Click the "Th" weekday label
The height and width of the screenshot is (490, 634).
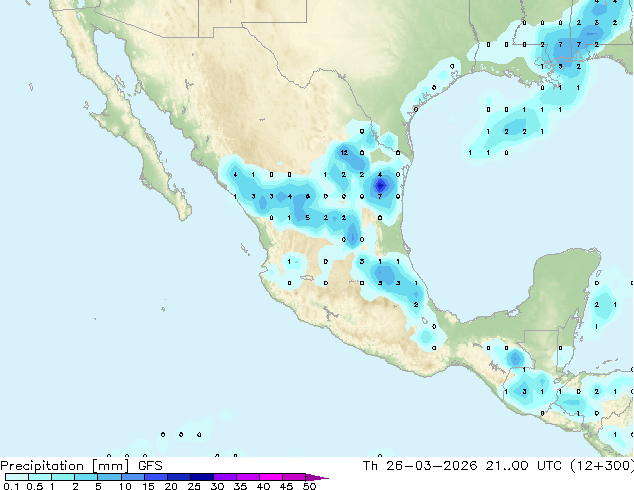pos(370,466)
